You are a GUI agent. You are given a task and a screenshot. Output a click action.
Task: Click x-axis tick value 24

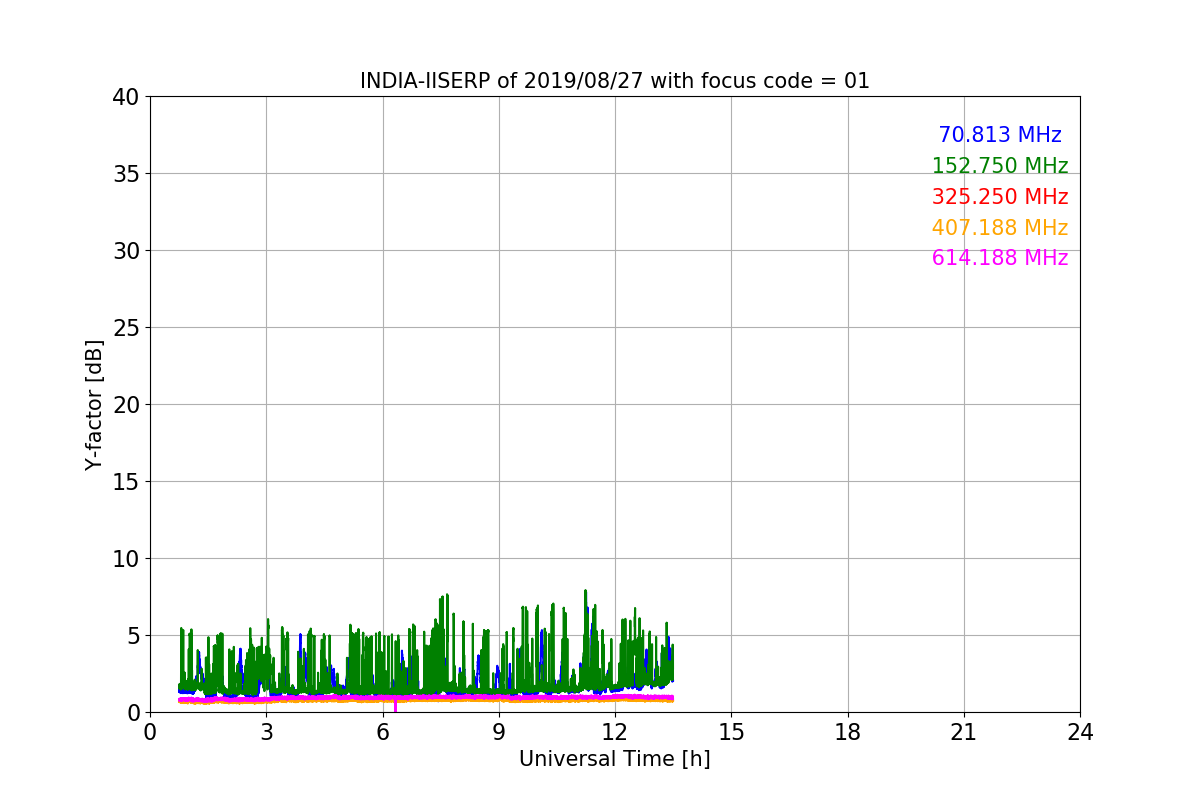pyautogui.click(x=1080, y=732)
